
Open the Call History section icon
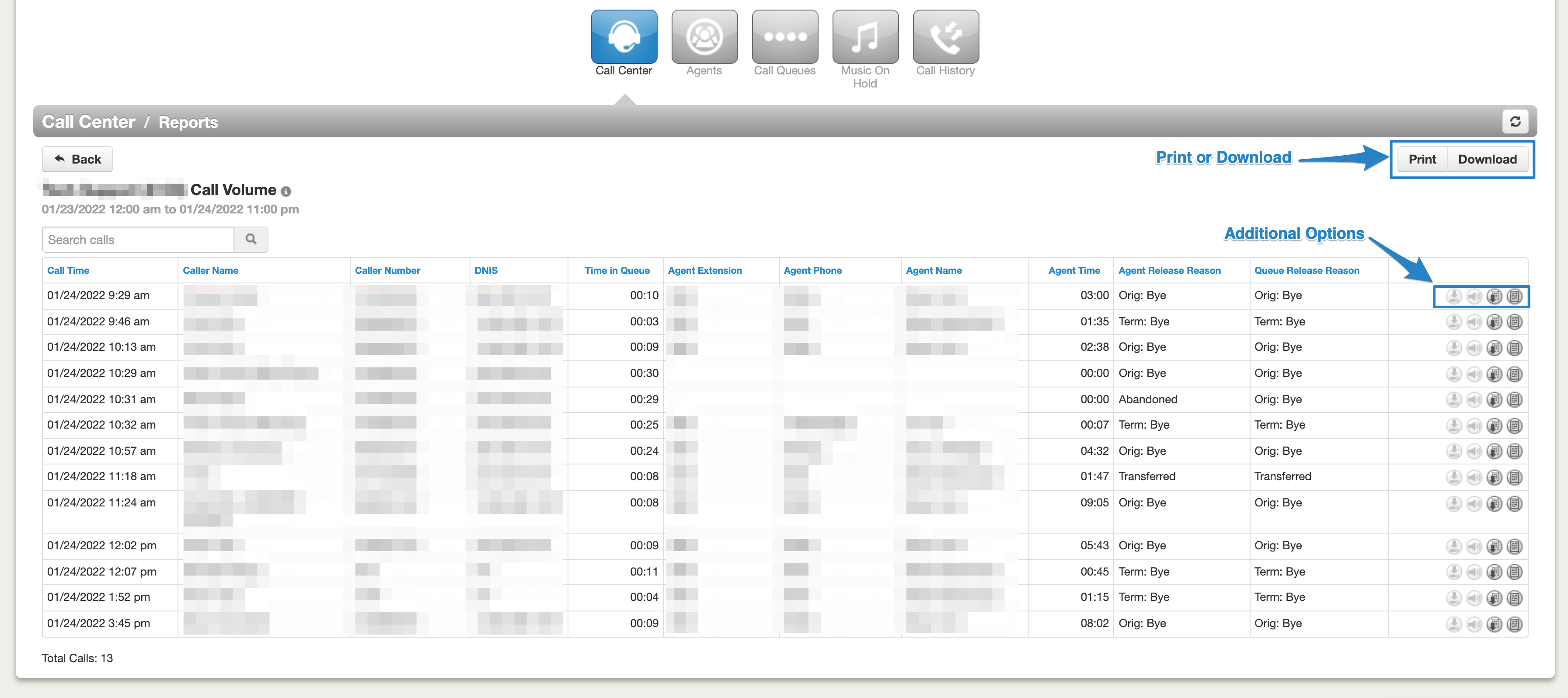click(945, 37)
